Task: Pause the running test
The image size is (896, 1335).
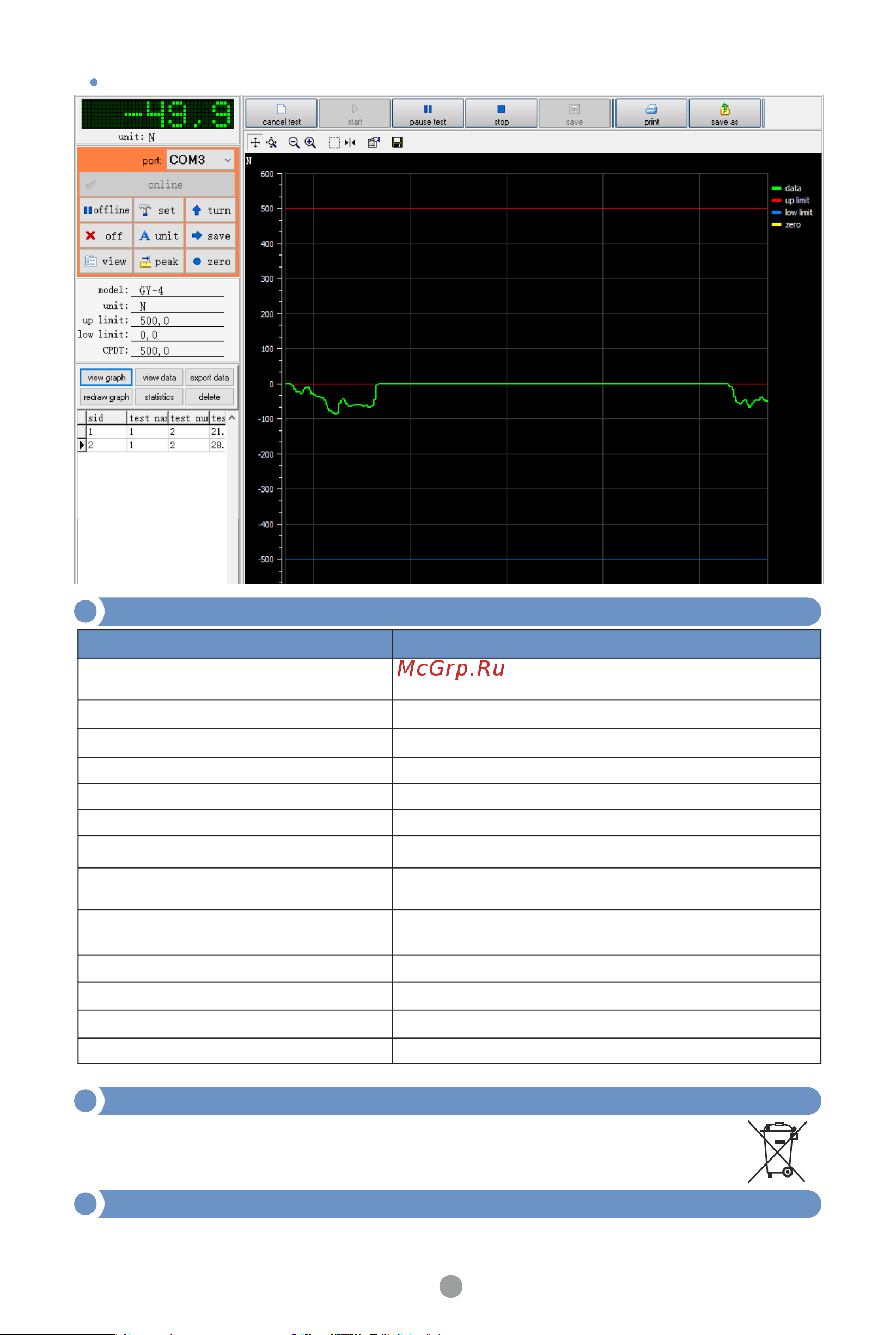Action: coord(428,113)
